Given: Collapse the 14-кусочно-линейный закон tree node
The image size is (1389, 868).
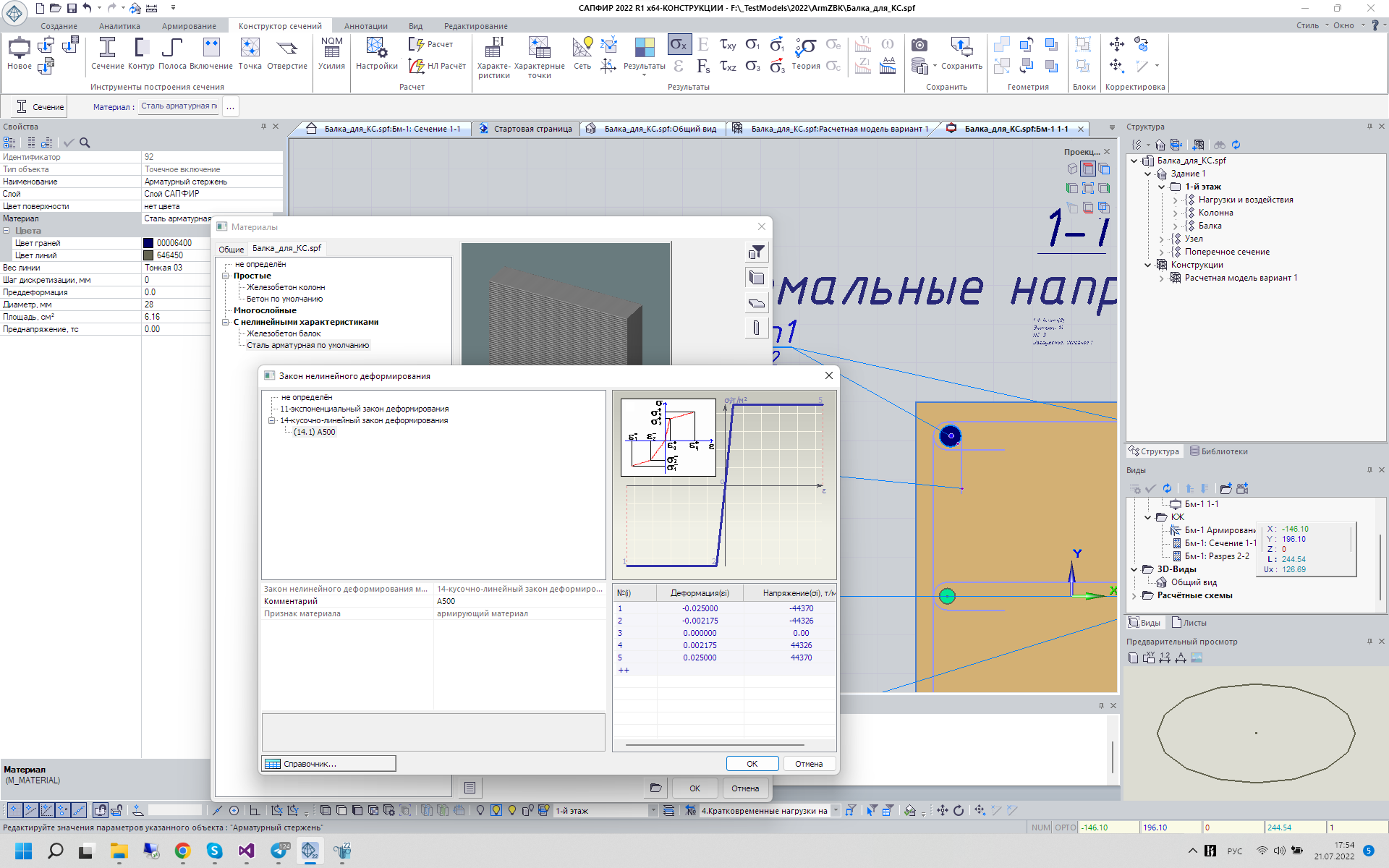Looking at the screenshot, I should (272, 420).
